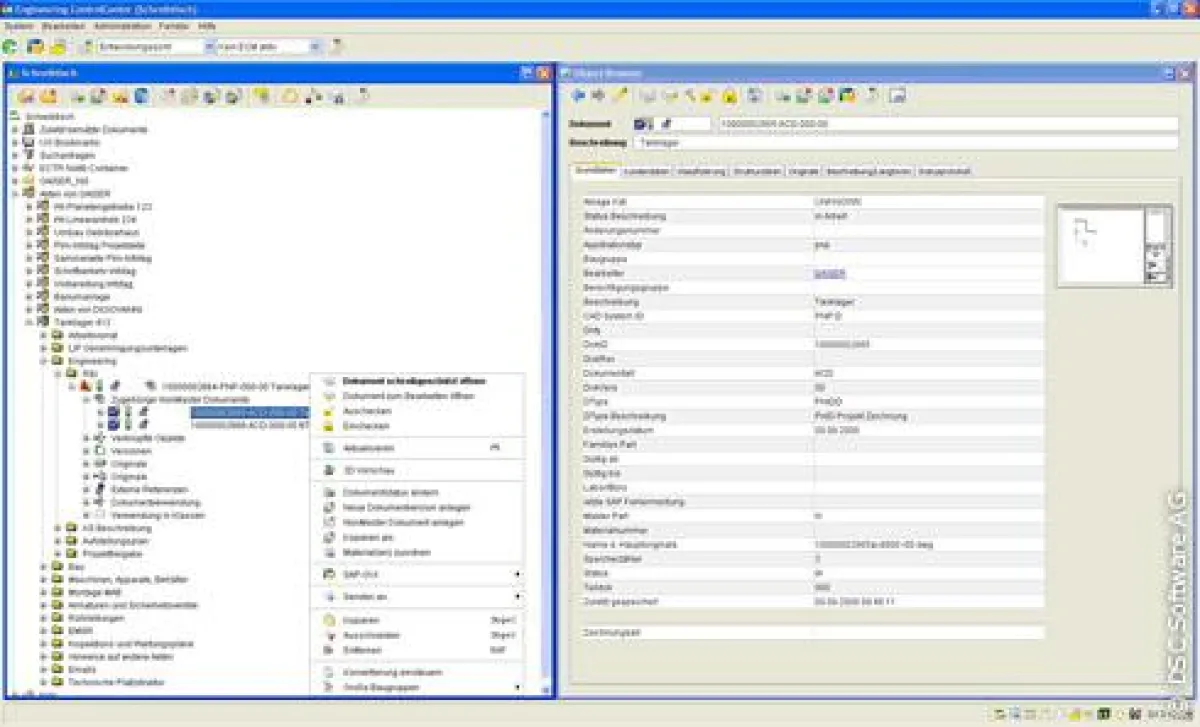Click the yellow lock icon in Object Browser toolbar
Image resolution: width=1200 pixels, height=727 pixels.
click(727, 95)
